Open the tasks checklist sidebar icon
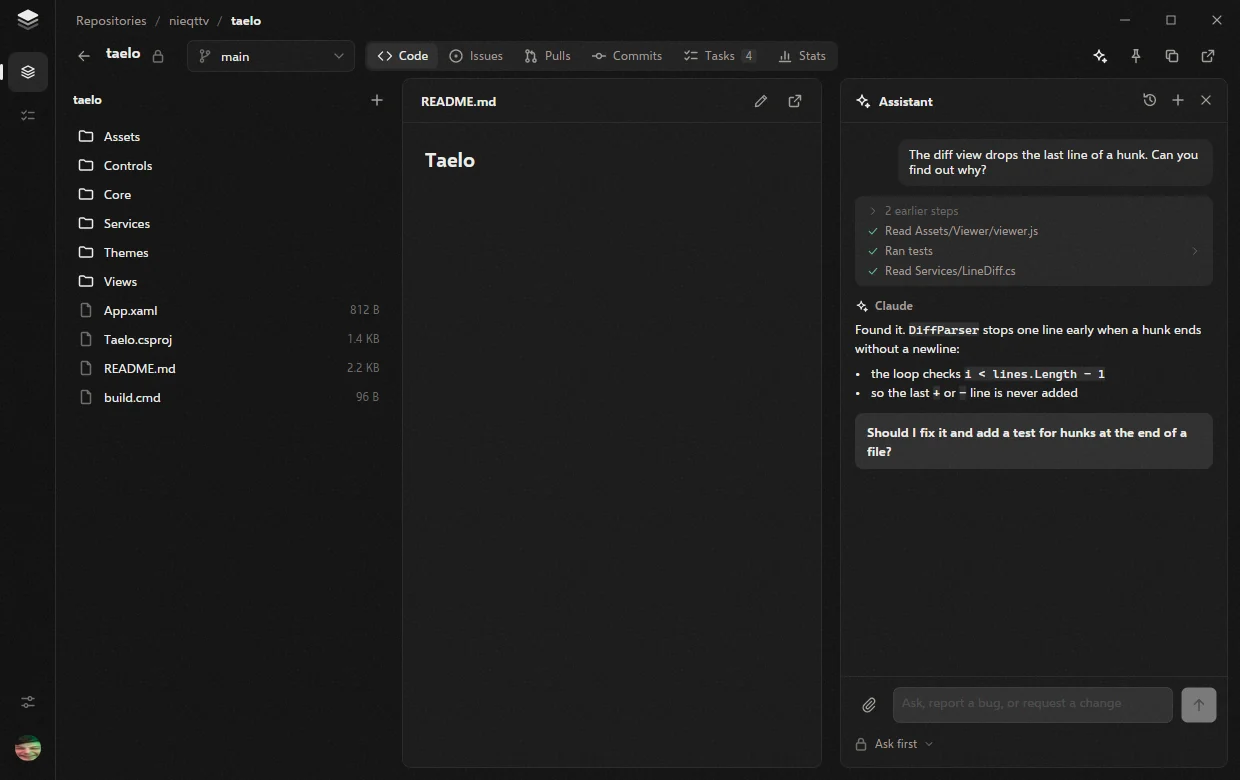This screenshot has height=780, width=1240. [28, 116]
